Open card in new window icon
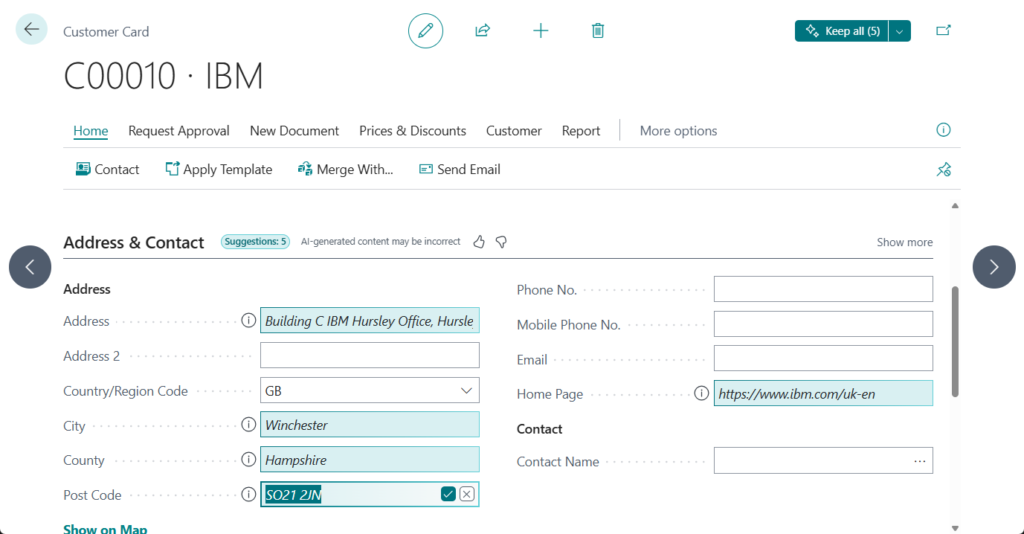Viewport: 1024px width, 534px height. click(x=943, y=31)
